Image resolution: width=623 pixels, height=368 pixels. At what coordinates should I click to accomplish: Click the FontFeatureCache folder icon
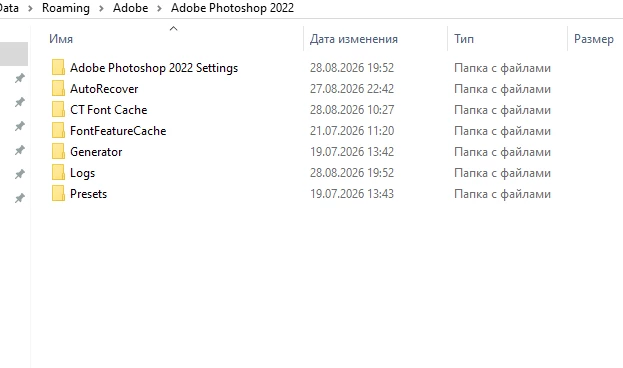(x=58, y=130)
